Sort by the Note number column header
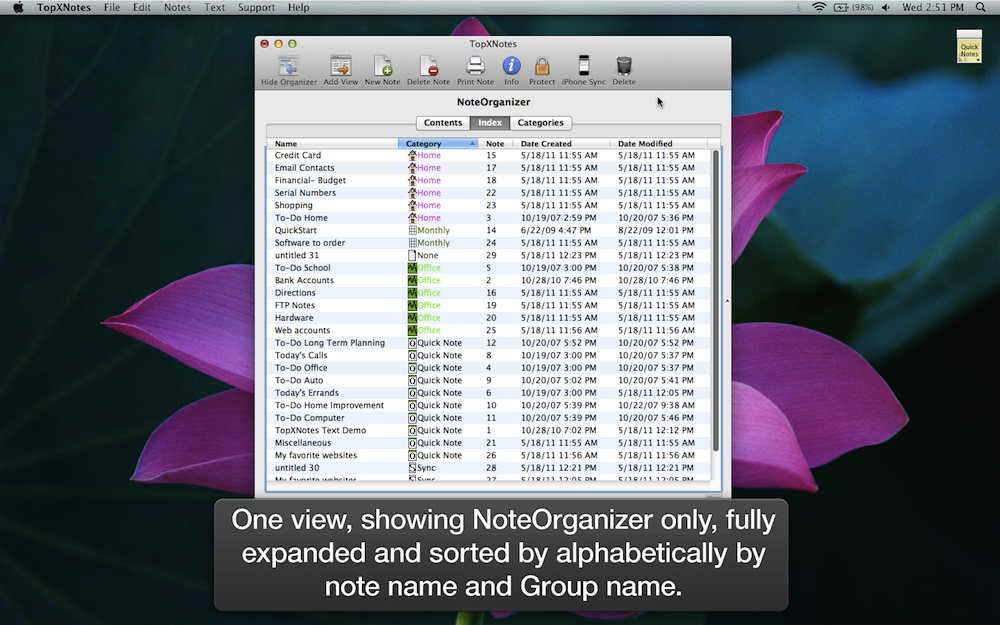The image size is (1000, 625). (495, 143)
